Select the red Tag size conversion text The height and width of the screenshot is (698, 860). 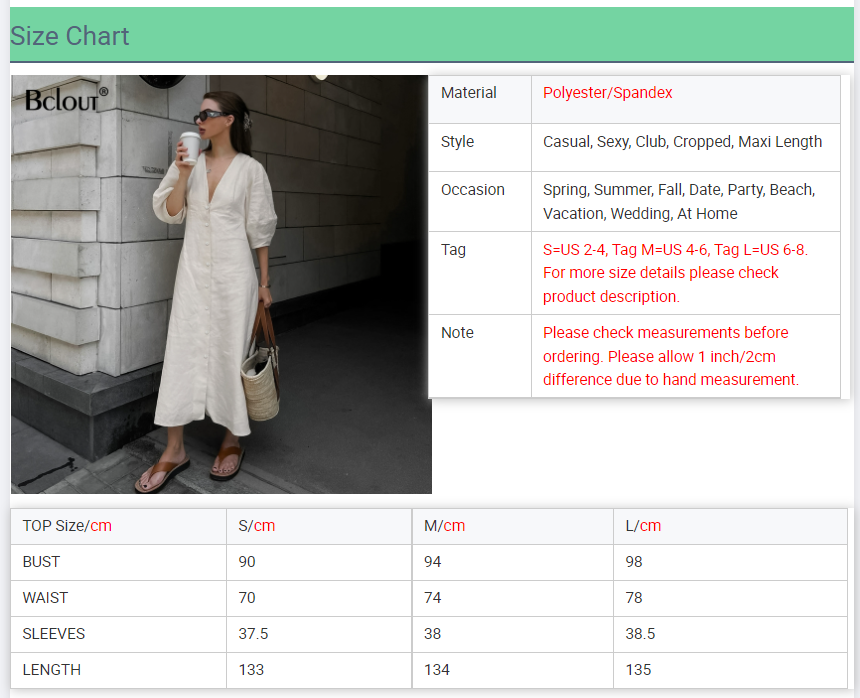675,273
